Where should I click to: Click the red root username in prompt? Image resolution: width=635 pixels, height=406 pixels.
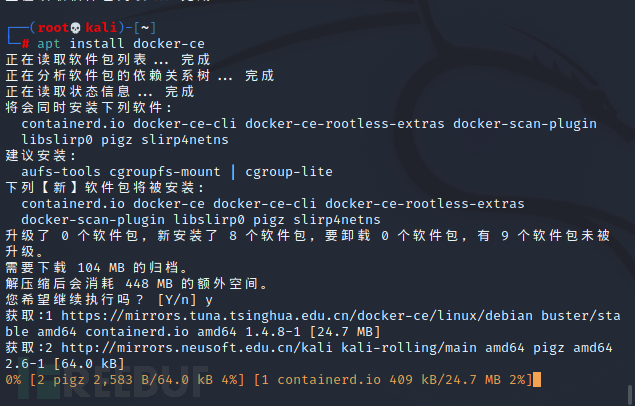click(x=53, y=28)
